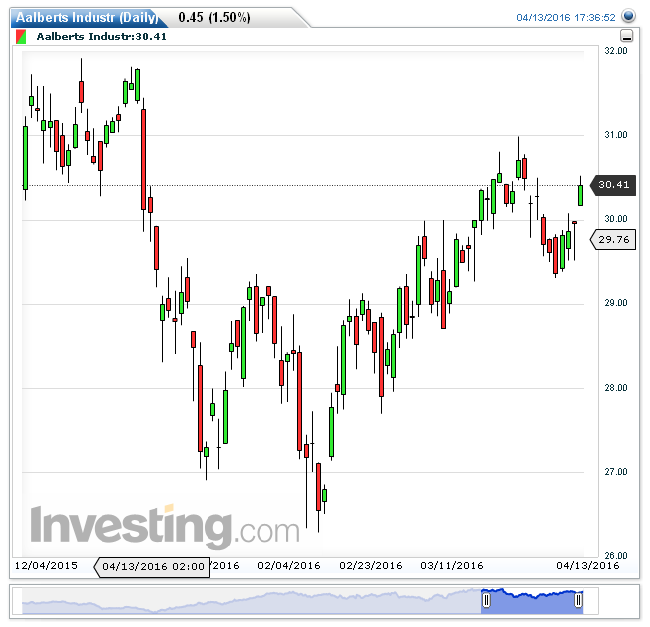Grab the right handle of the range slider

tap(578, 600)
